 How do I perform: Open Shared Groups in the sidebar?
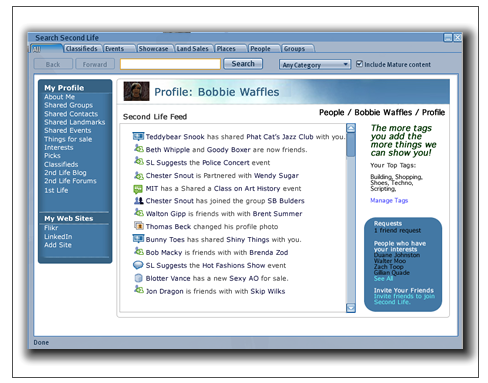pos(68,105)
